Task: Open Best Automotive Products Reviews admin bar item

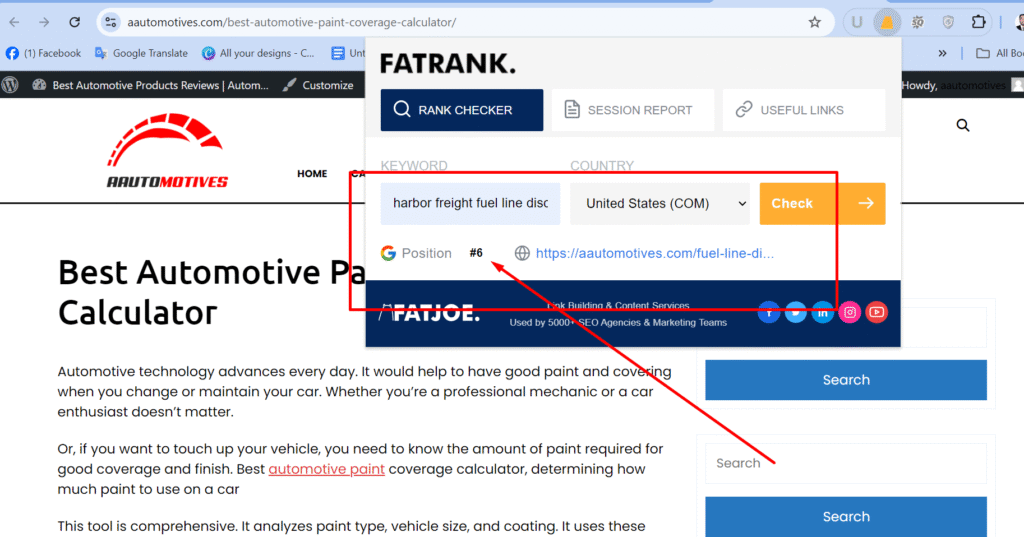Action: click(150, 85)
